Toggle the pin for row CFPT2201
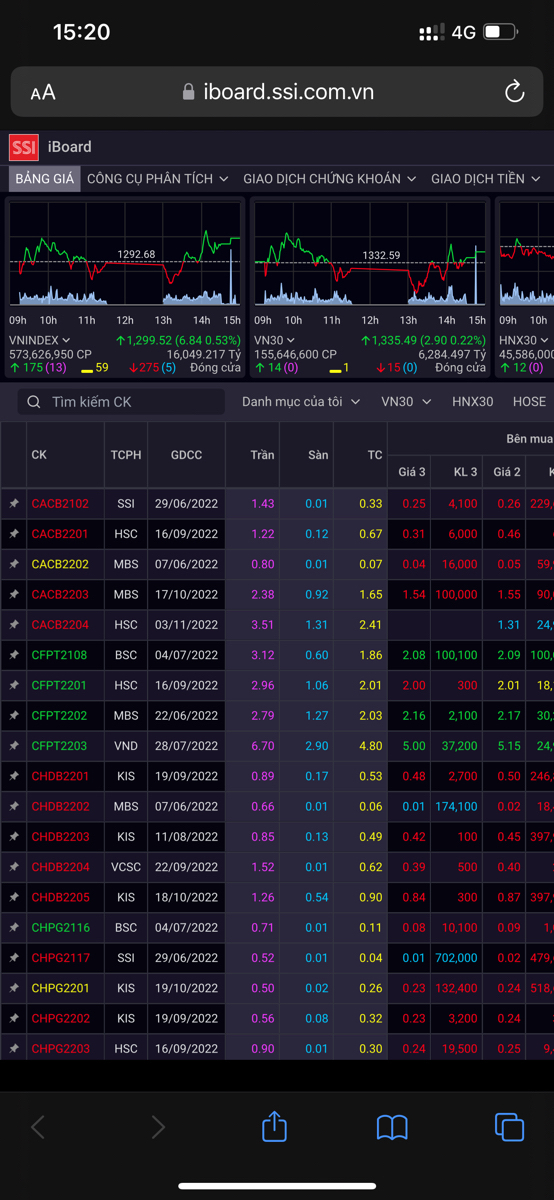Viewport: 554px width, 1200px height. (x=14, y=685)
